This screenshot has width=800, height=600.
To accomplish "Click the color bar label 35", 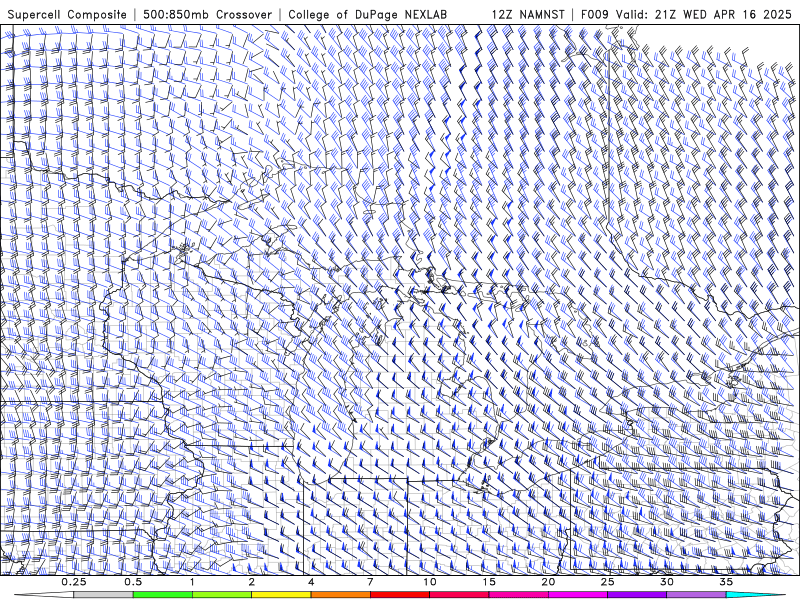I will (726, 582).
